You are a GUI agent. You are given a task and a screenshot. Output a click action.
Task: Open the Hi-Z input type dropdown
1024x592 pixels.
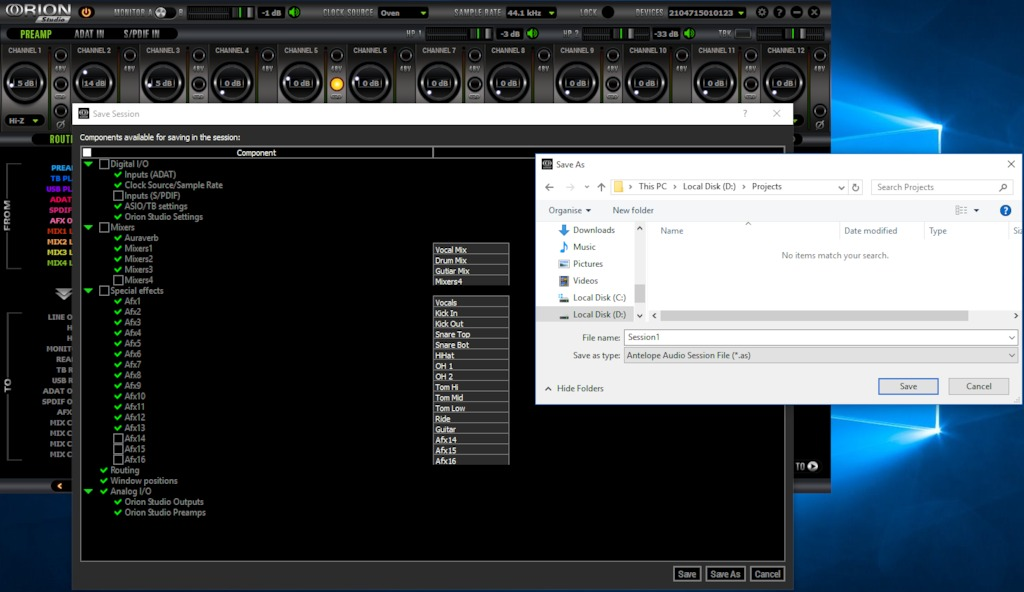(x=24, y=120)
